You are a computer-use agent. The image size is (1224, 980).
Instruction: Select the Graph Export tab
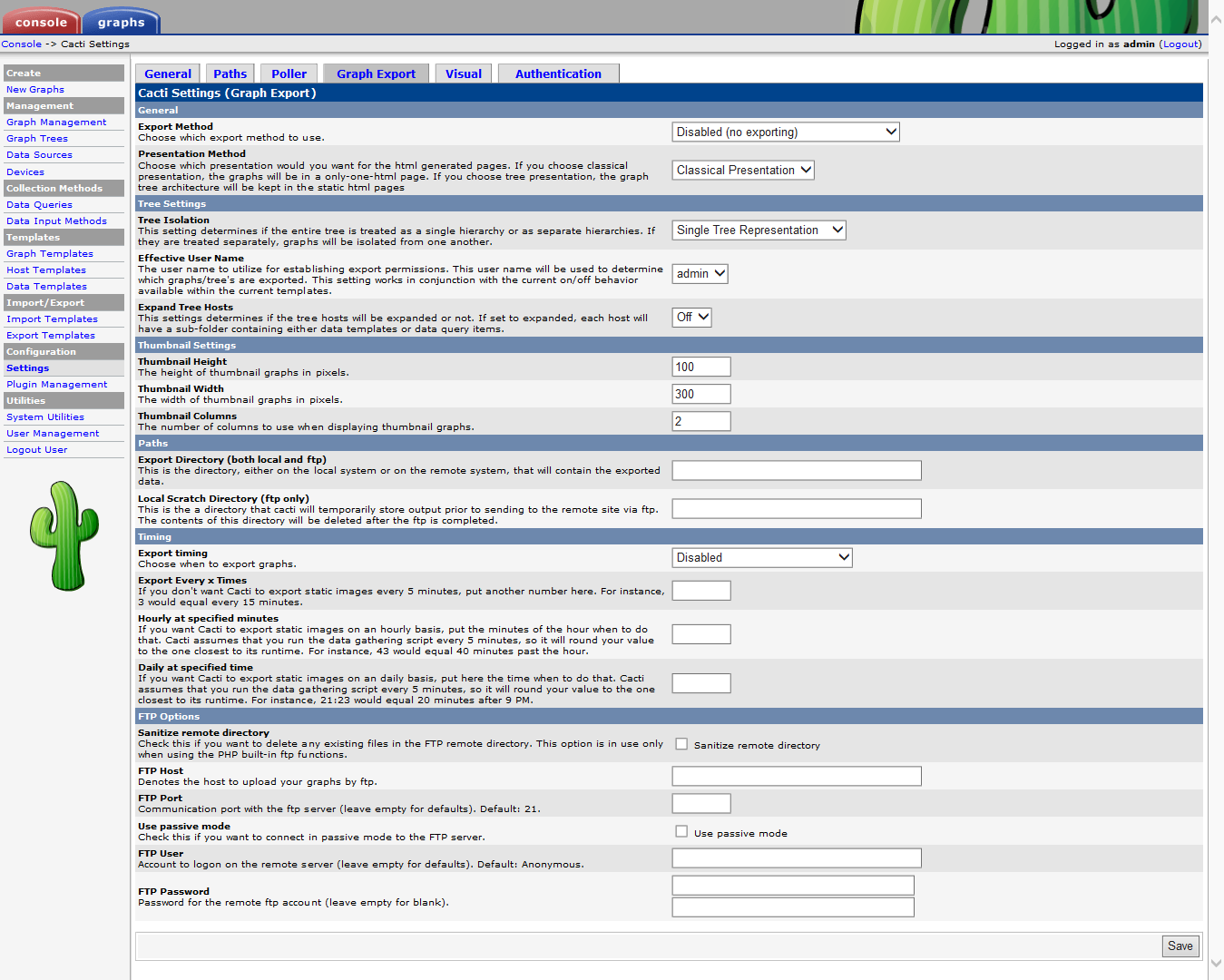pyautogui.click(x=376, y=73)
